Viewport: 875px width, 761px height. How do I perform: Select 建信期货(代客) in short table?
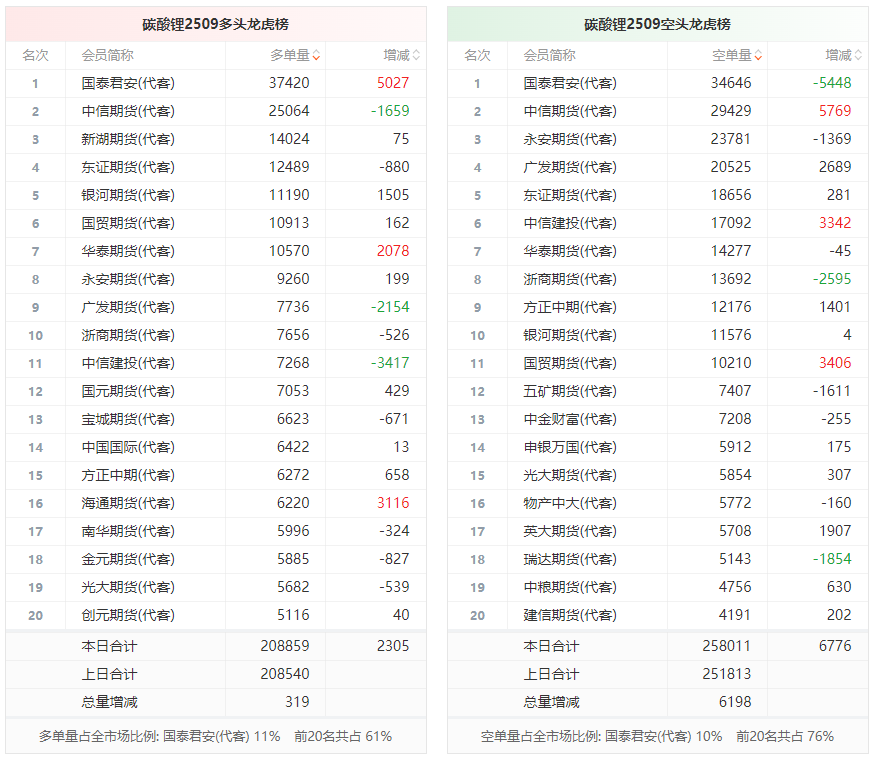[x=570, y=615]
